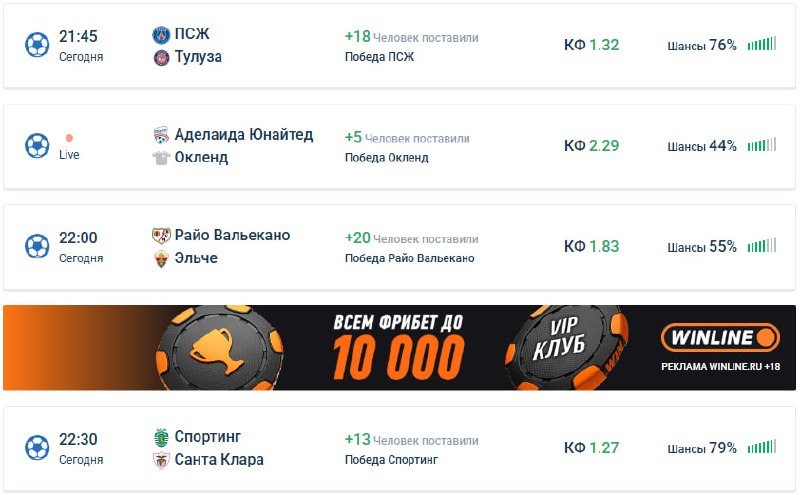Click the Santa Clara team crest

click(161, 460)
